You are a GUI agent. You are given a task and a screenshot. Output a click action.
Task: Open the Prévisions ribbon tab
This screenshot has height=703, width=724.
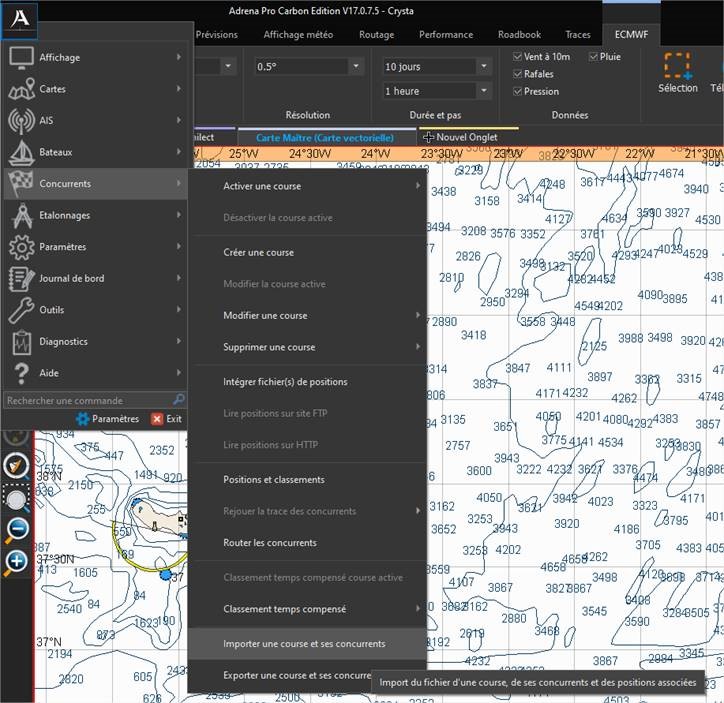click(217, 35)
